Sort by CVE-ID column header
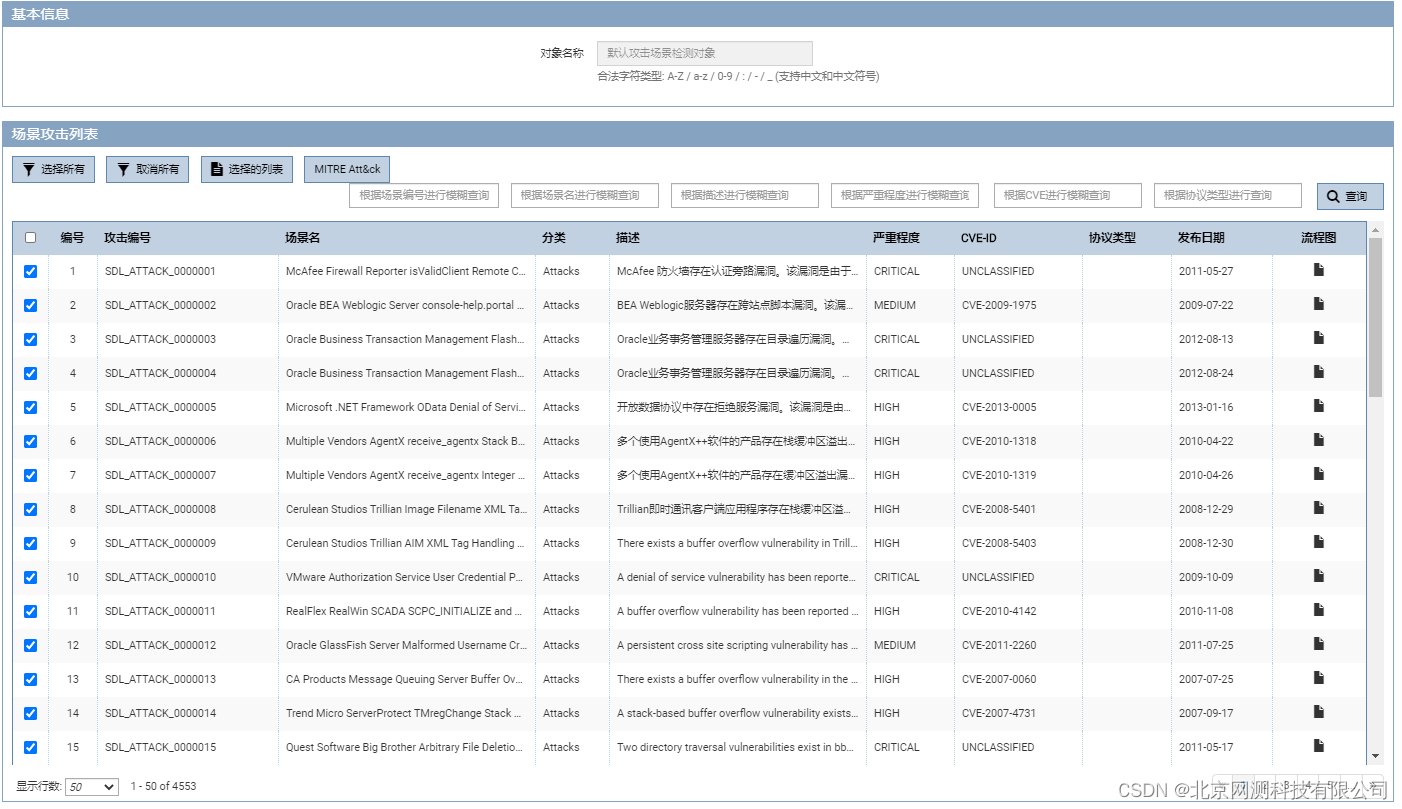The width and height of the screenshot is (1402, 809). 979,238
